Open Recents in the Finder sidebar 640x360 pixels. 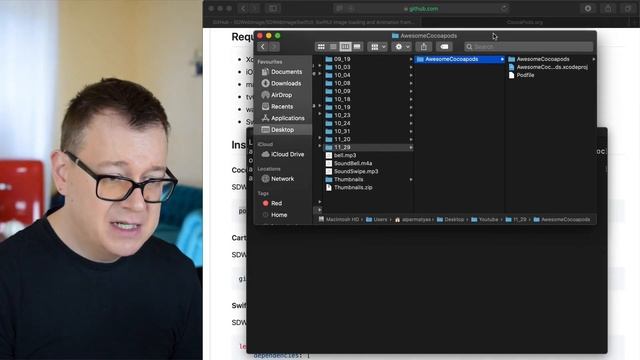point(282,107)
